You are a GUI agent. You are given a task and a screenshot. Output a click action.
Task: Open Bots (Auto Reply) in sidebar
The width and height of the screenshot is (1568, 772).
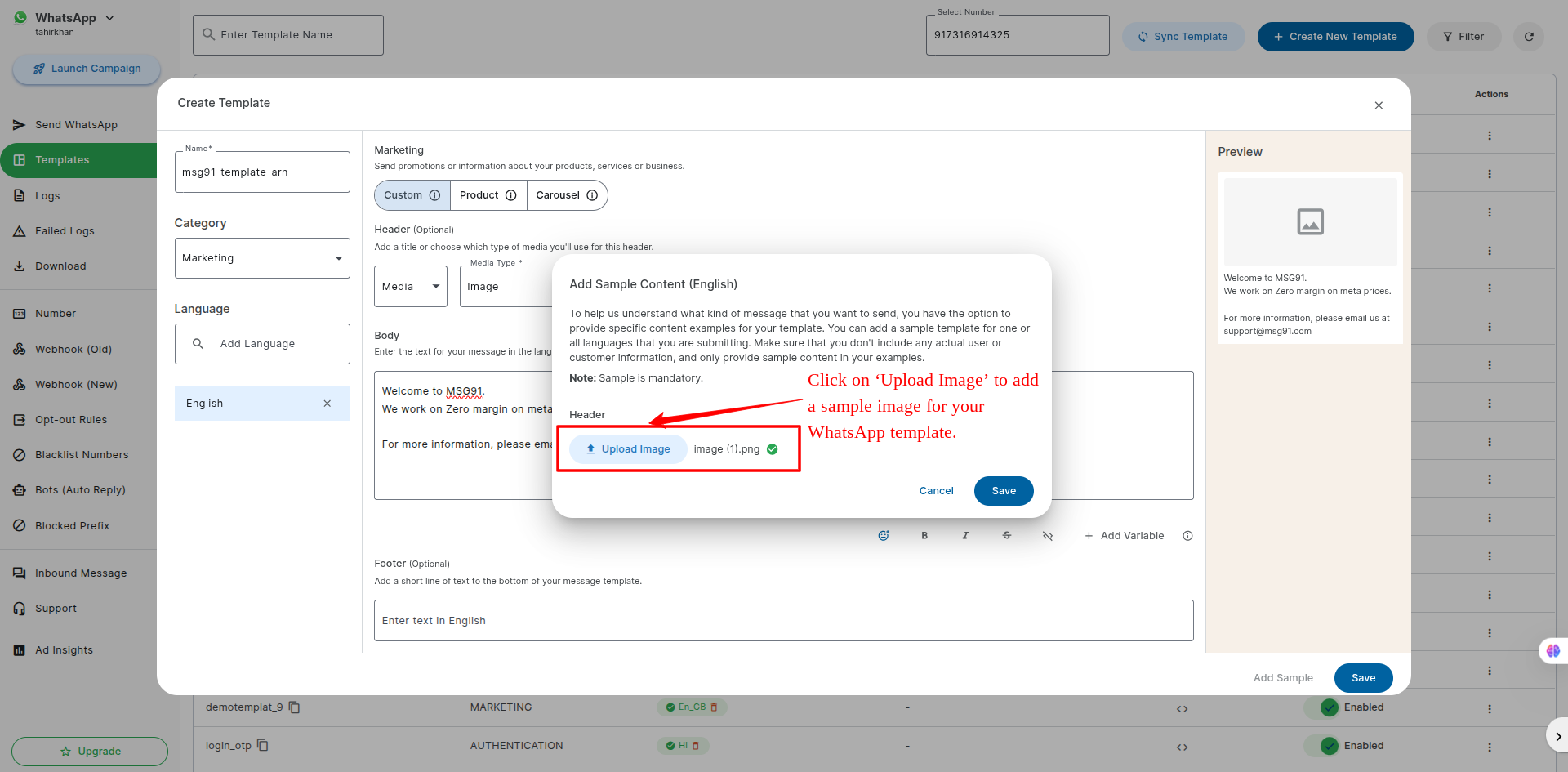[78, 490]
